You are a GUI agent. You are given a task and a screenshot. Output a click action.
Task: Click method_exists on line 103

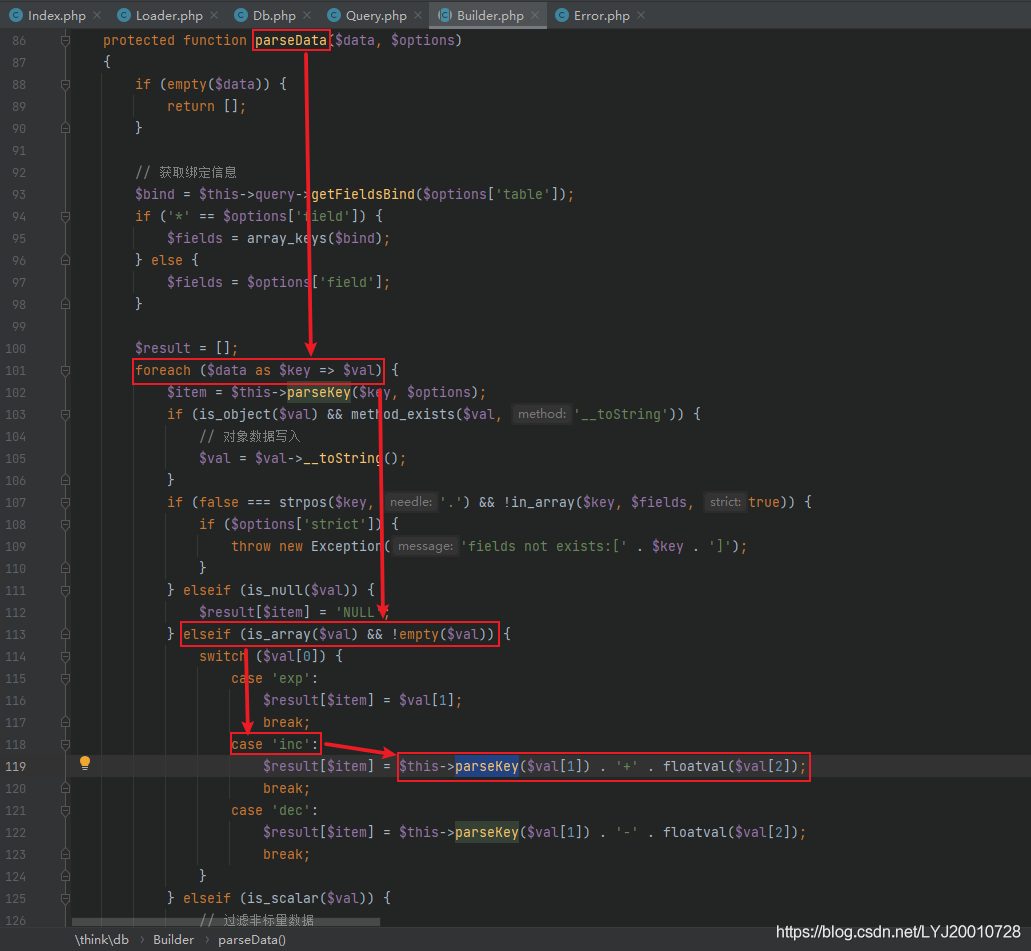402,414
